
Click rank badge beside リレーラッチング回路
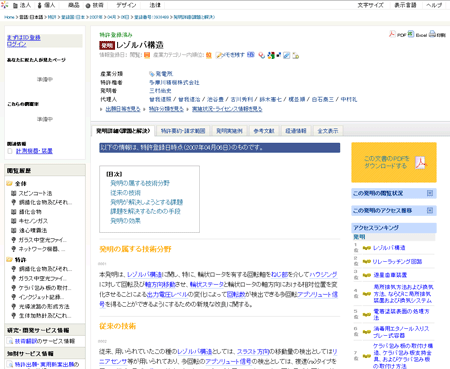[x=367, y=262]
